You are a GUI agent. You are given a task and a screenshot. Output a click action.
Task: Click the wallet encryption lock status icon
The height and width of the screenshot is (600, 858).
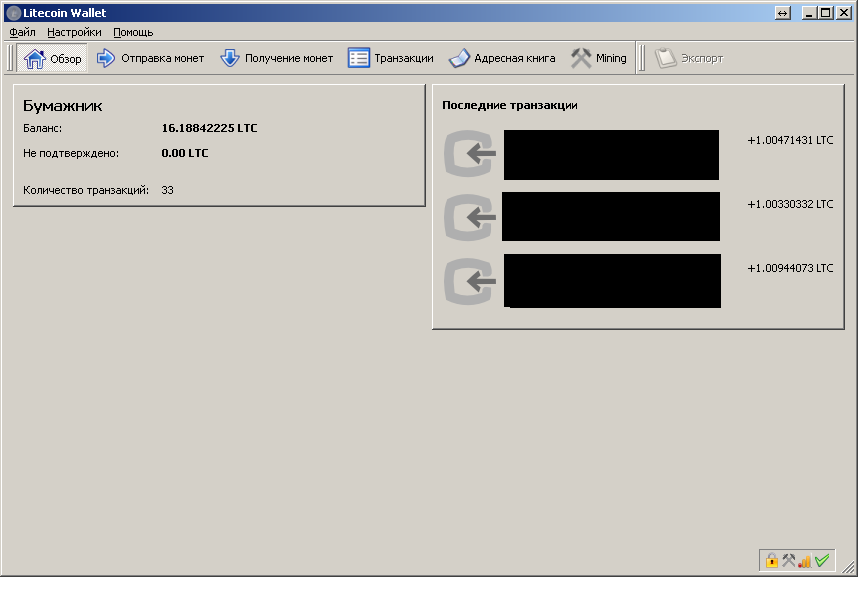[772, 561]
